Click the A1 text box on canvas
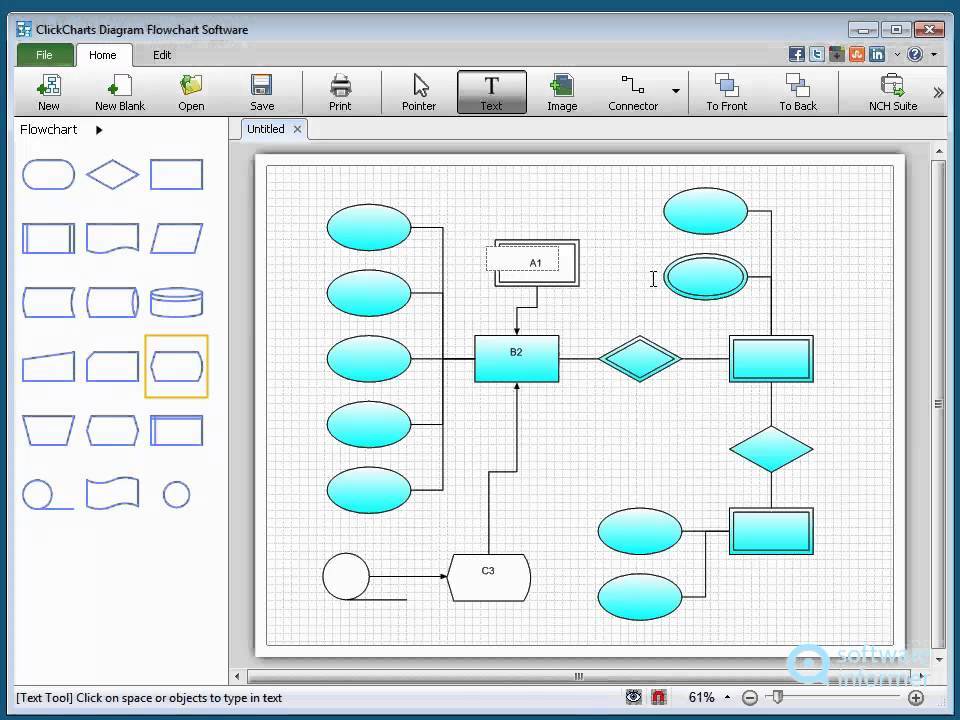This screenshot has width=960, height=720. [x=522, y=258]
